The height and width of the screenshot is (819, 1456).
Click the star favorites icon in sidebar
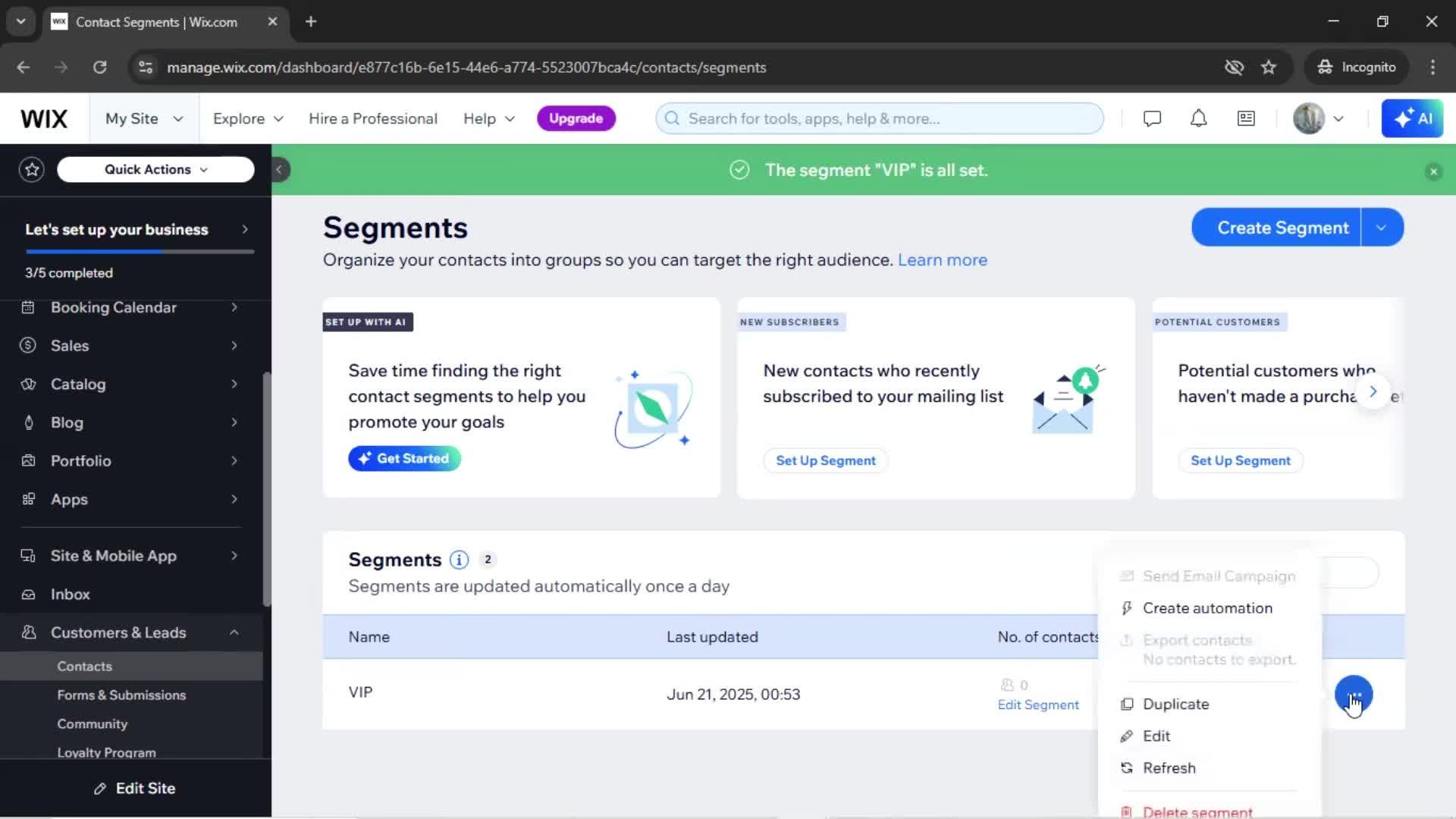pos(32,169)
